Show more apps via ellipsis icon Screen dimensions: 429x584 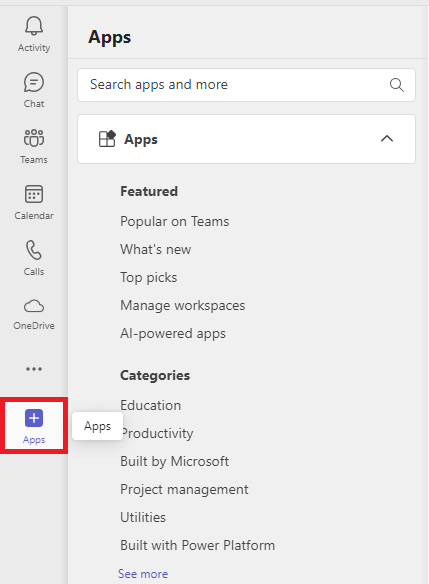pos(34,369)
